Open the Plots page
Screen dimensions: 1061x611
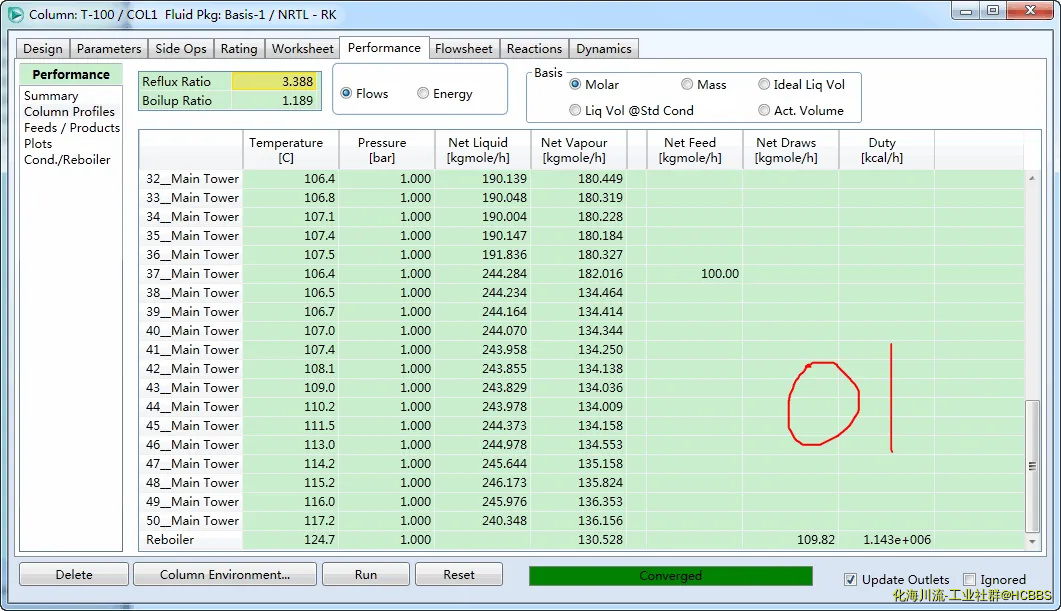pos(38,143)
